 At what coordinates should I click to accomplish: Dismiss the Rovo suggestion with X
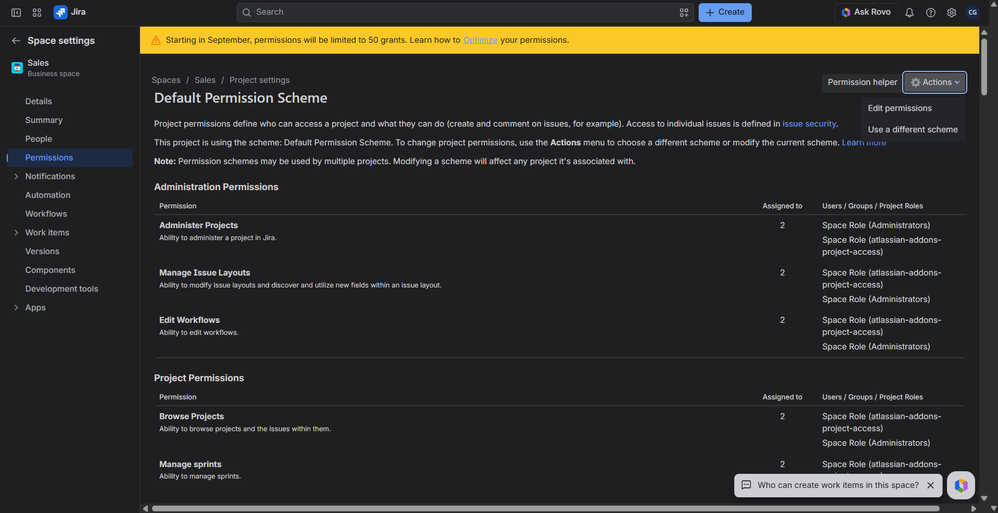(930, 485)
